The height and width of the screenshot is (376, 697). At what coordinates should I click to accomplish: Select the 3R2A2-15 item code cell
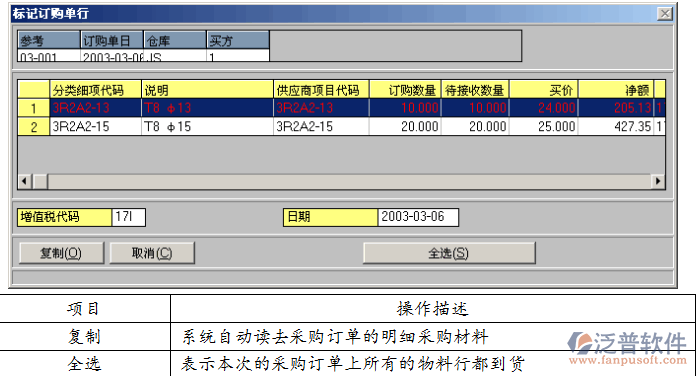(x=96, y=127)
